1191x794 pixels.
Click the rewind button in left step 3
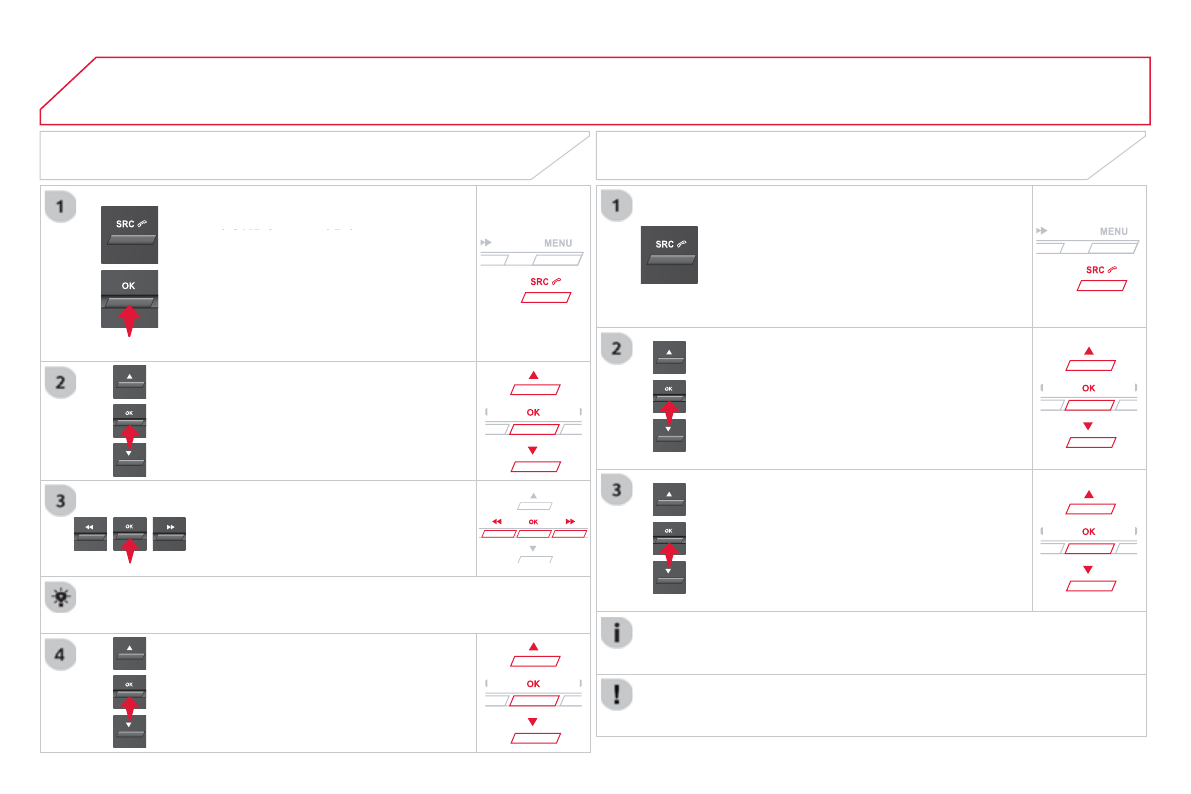90,534
